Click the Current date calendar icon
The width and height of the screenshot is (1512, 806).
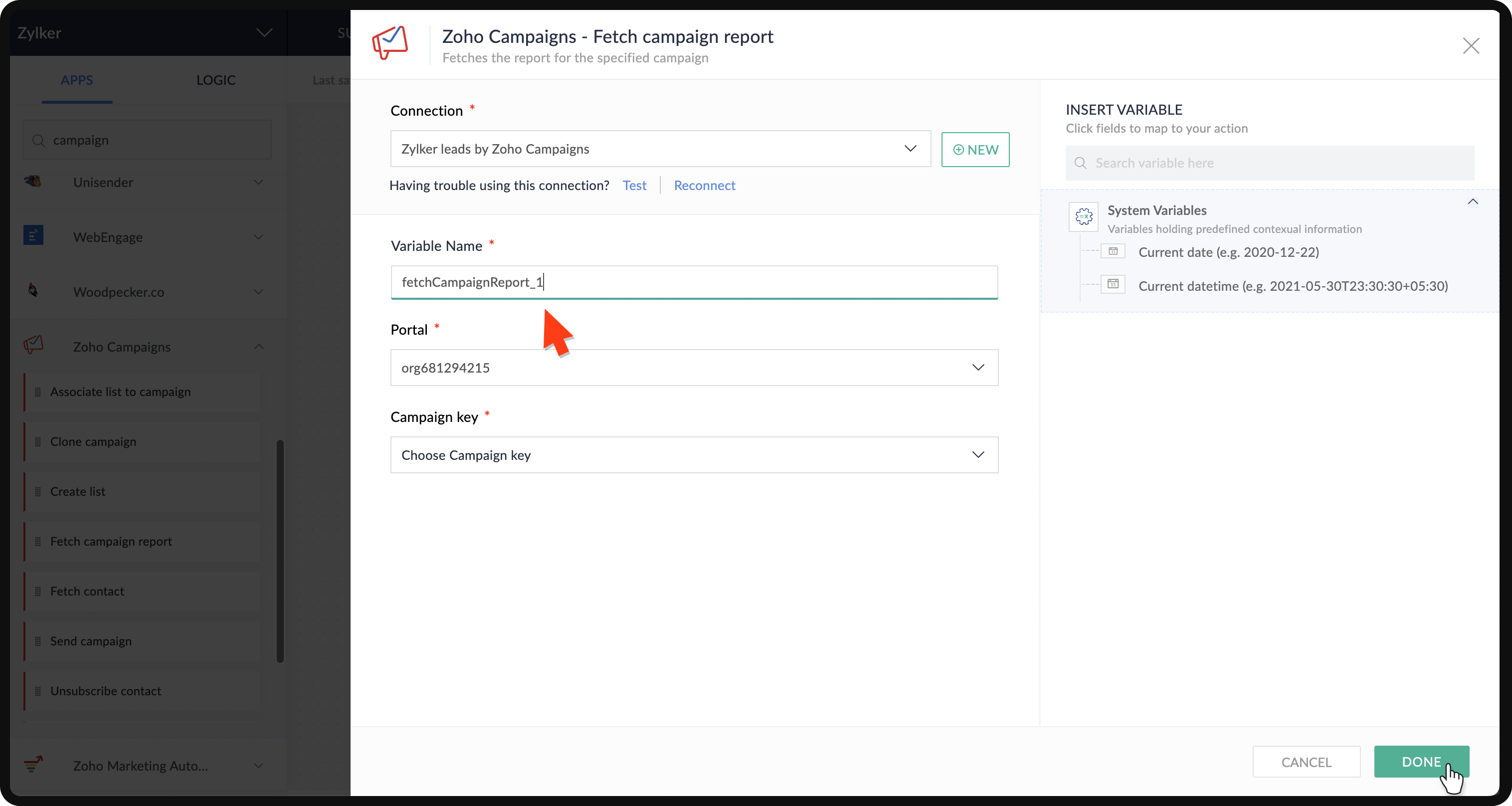pyautogui.click(x=1113, y=251)
